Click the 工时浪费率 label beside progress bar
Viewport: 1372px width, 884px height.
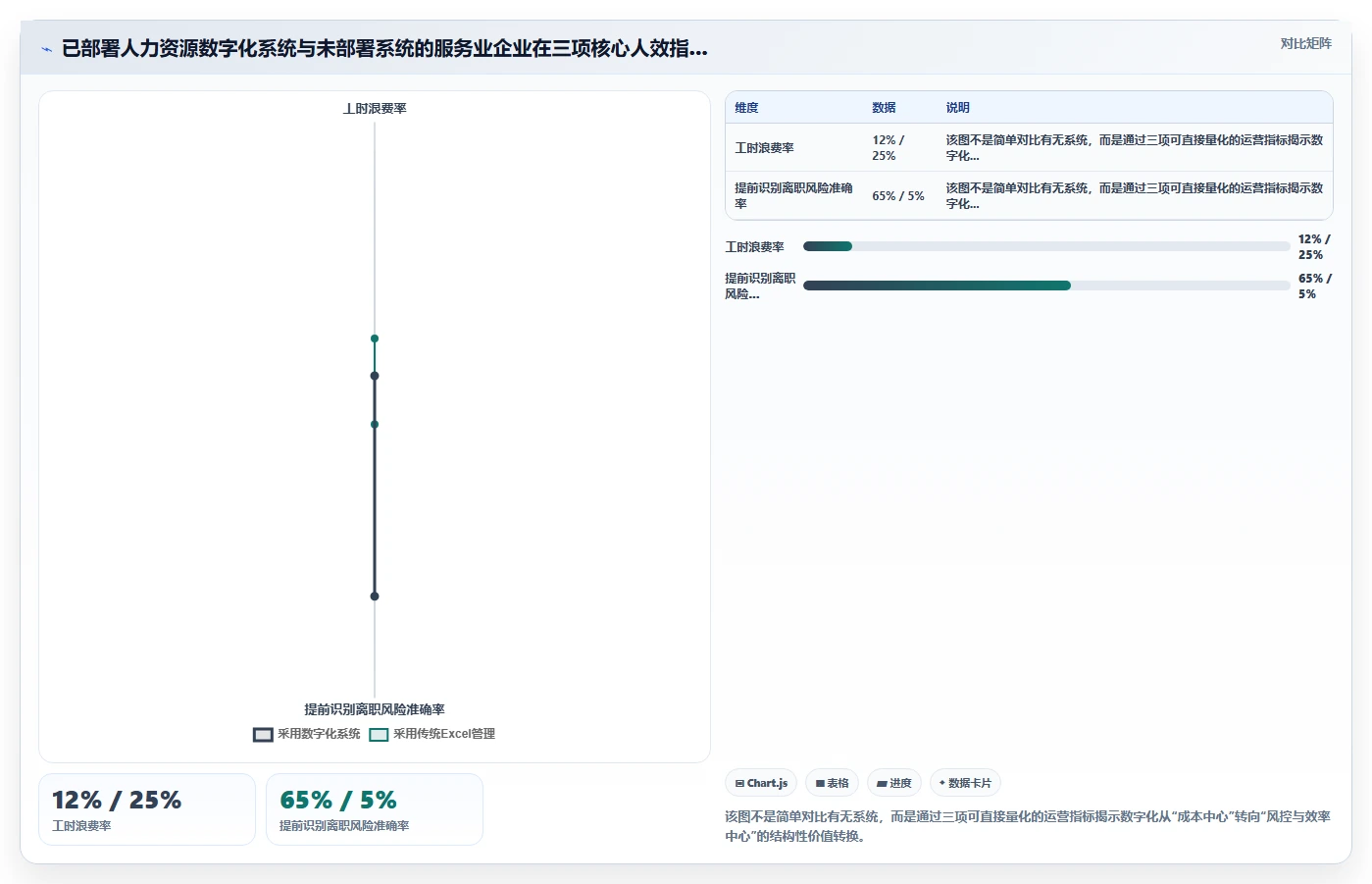[x=755, y=247]
